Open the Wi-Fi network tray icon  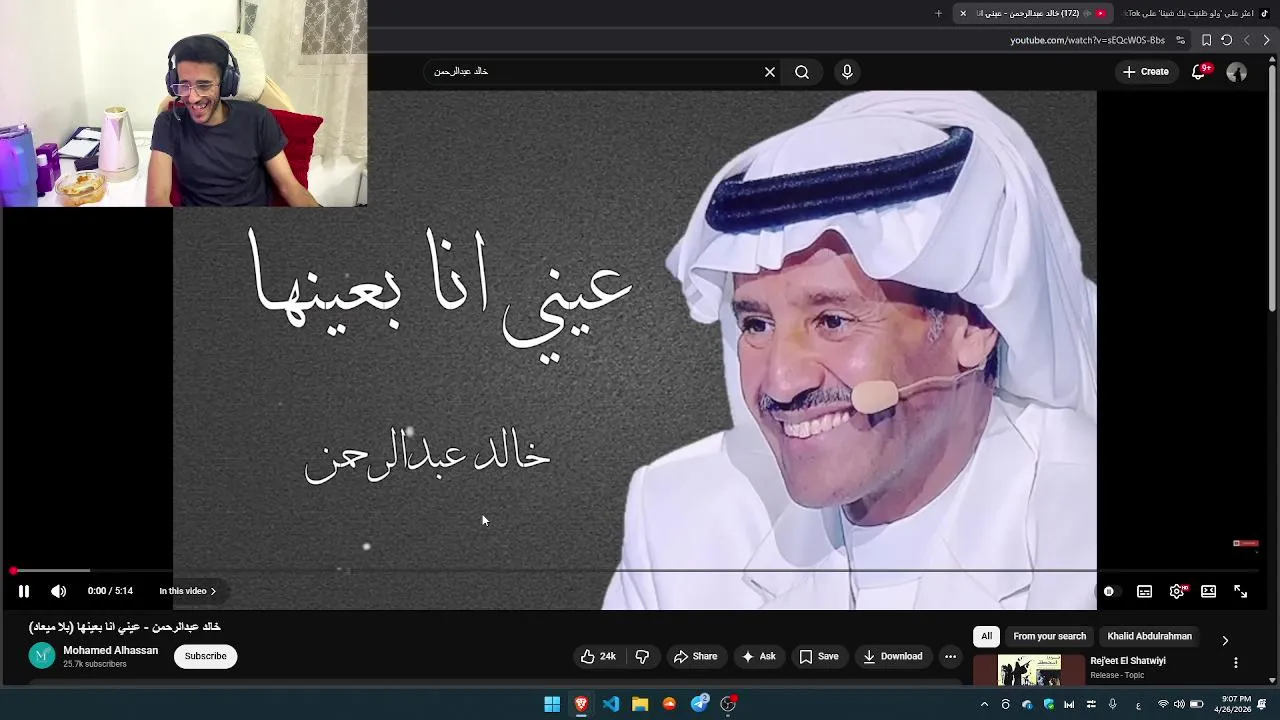point(1163,705)
